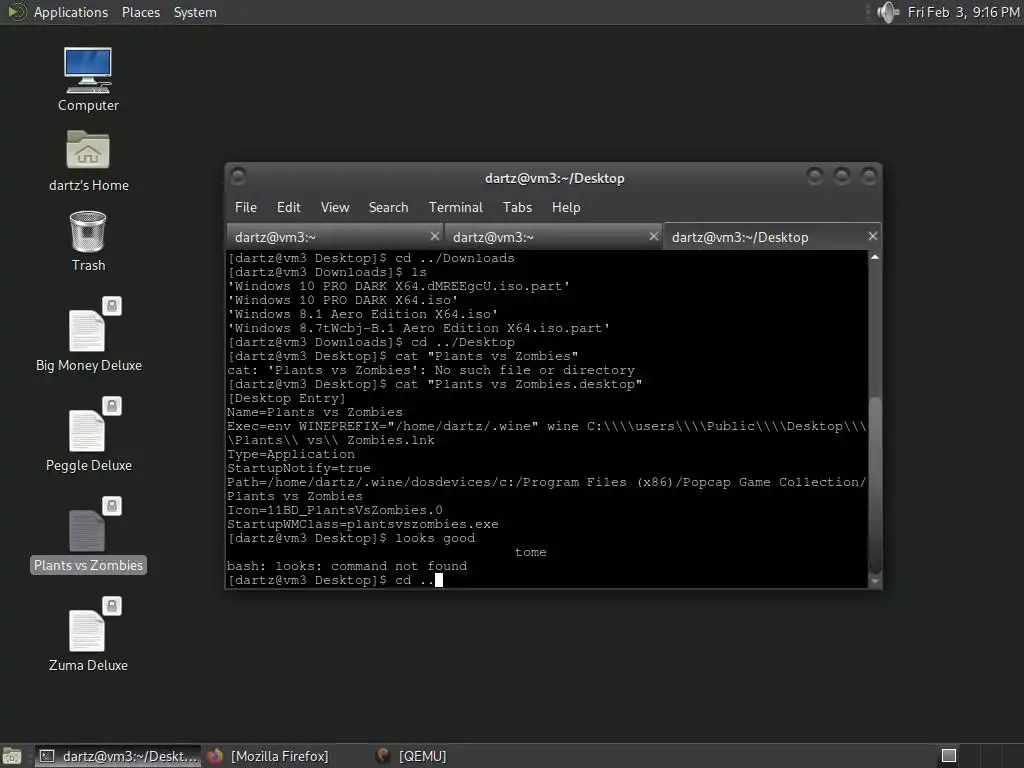The width and height of the screenshot is (1024, 768).
Task: Click the 'StartupWMClass=plantsvszombies.exe' line
Action: coord(362,524)
